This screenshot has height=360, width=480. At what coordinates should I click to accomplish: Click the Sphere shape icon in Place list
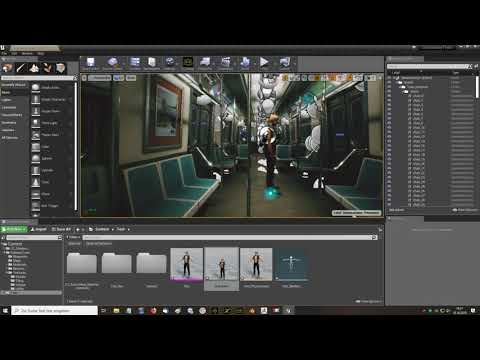tap(36, 159)
